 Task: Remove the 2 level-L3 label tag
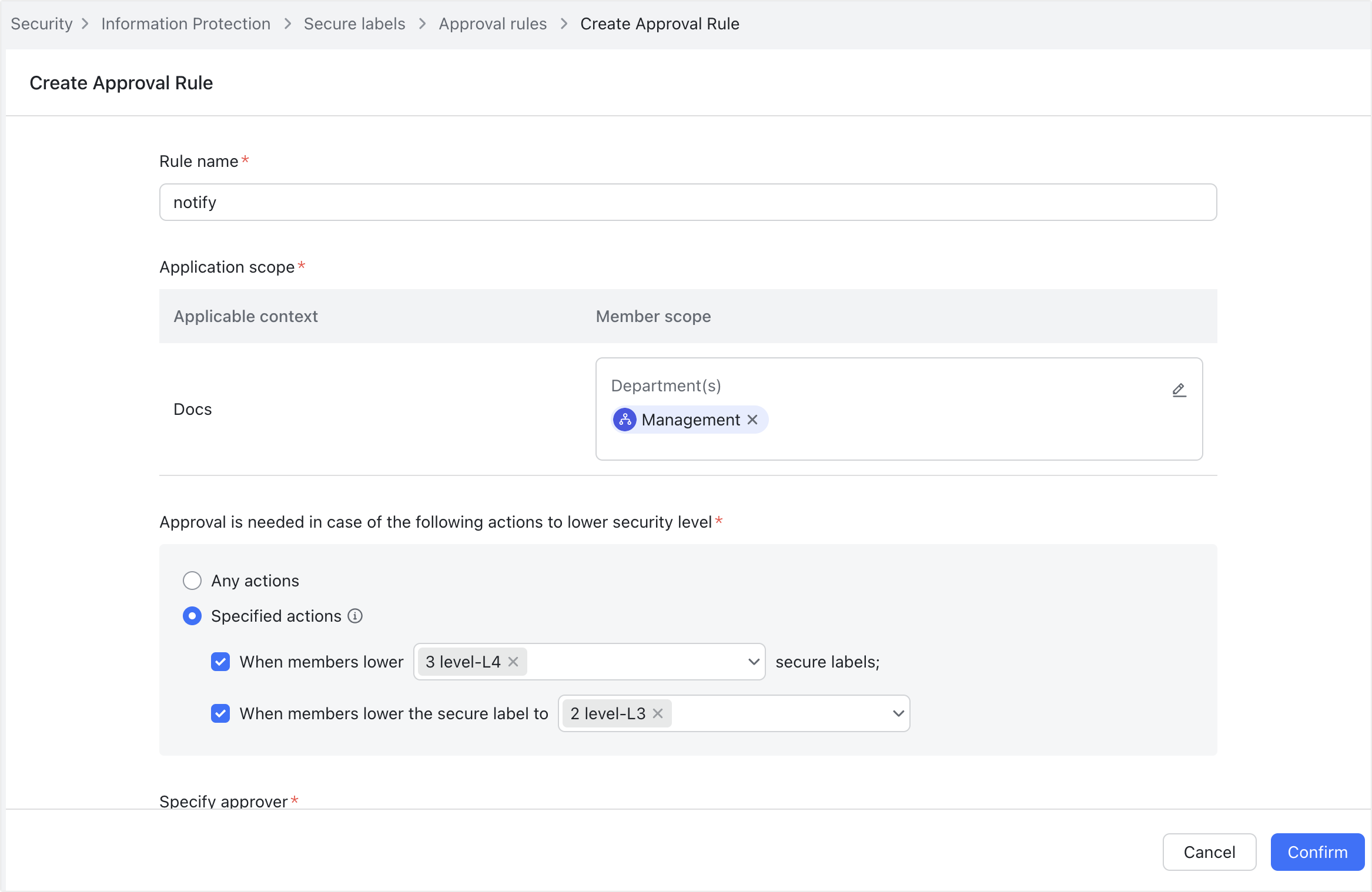tap(657, 713)
